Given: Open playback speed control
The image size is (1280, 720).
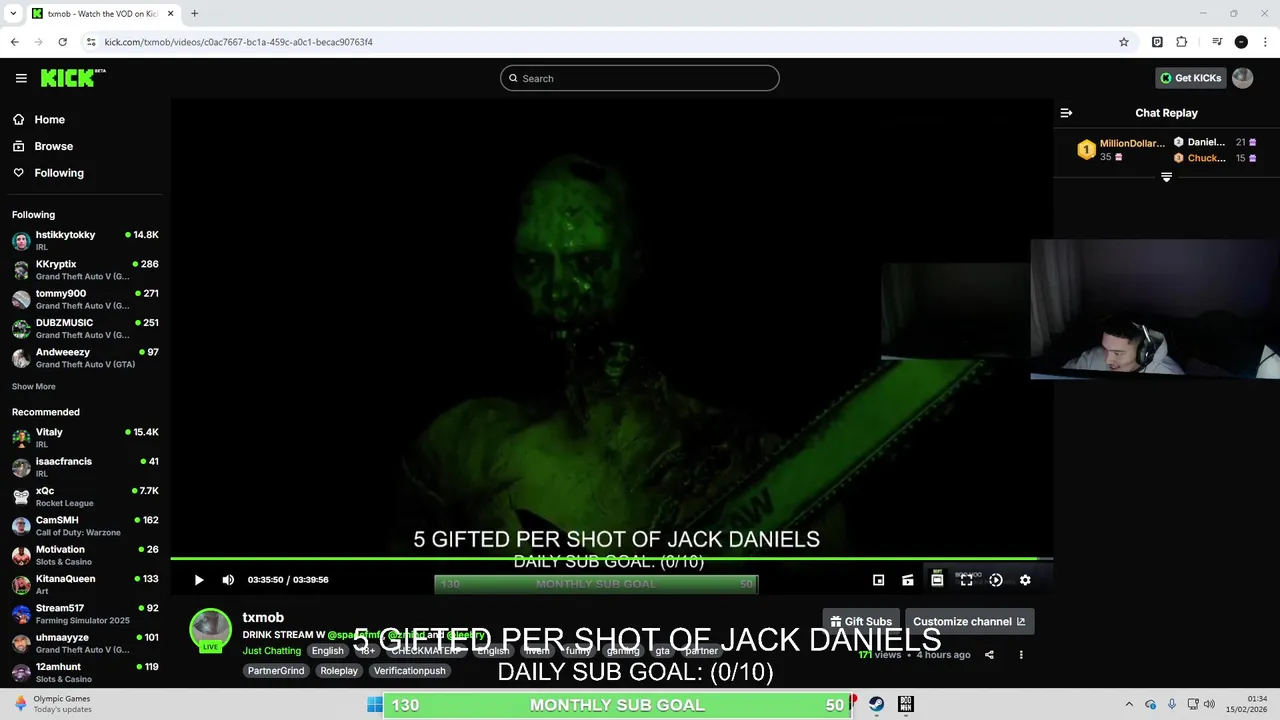Looking at the screenshot, I should [x=996, y=580].
